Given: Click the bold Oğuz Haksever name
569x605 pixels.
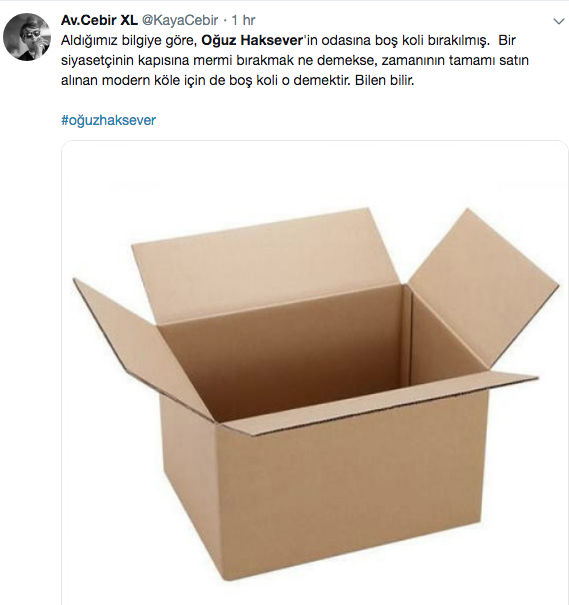Looking at the screenshot, I should coord(252,40).
